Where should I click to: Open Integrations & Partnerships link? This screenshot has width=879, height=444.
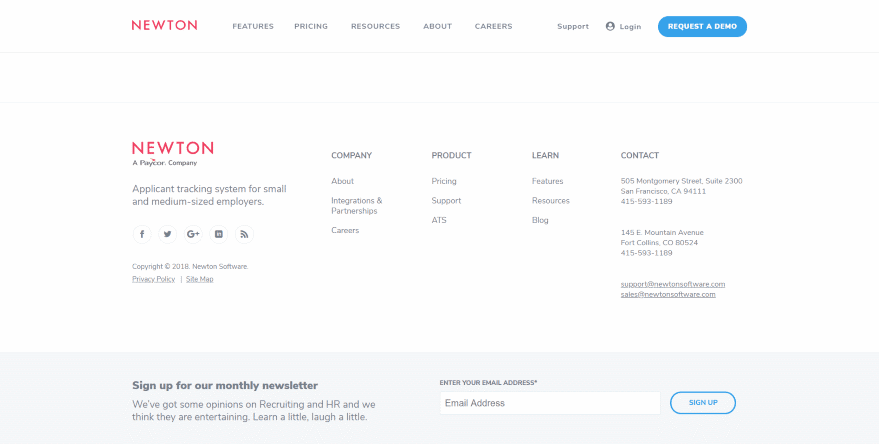(357, 206)
